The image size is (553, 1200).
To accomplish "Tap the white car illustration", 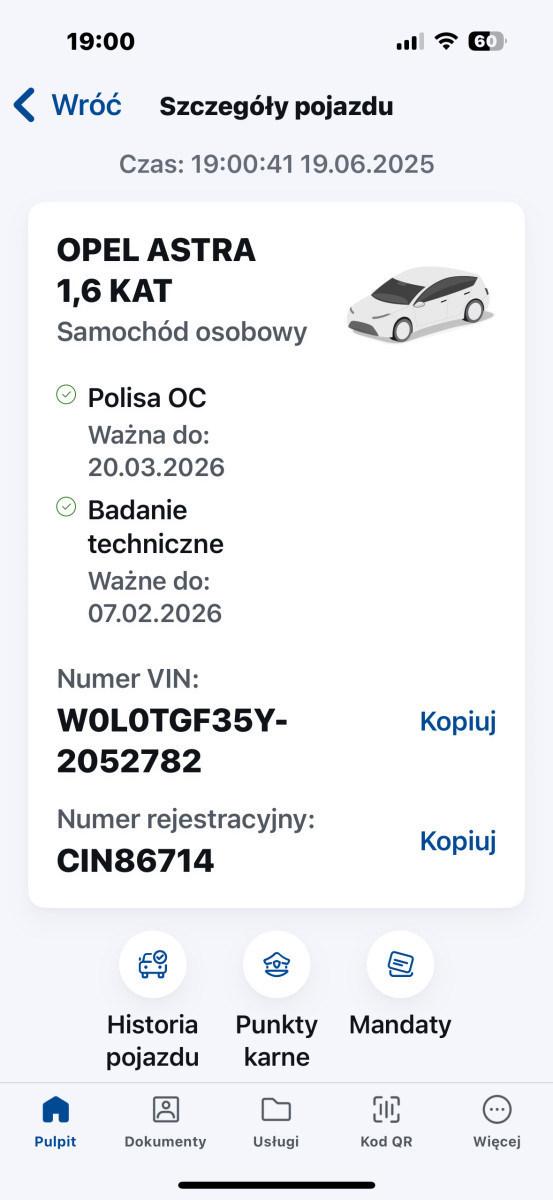I will point(419,304).
